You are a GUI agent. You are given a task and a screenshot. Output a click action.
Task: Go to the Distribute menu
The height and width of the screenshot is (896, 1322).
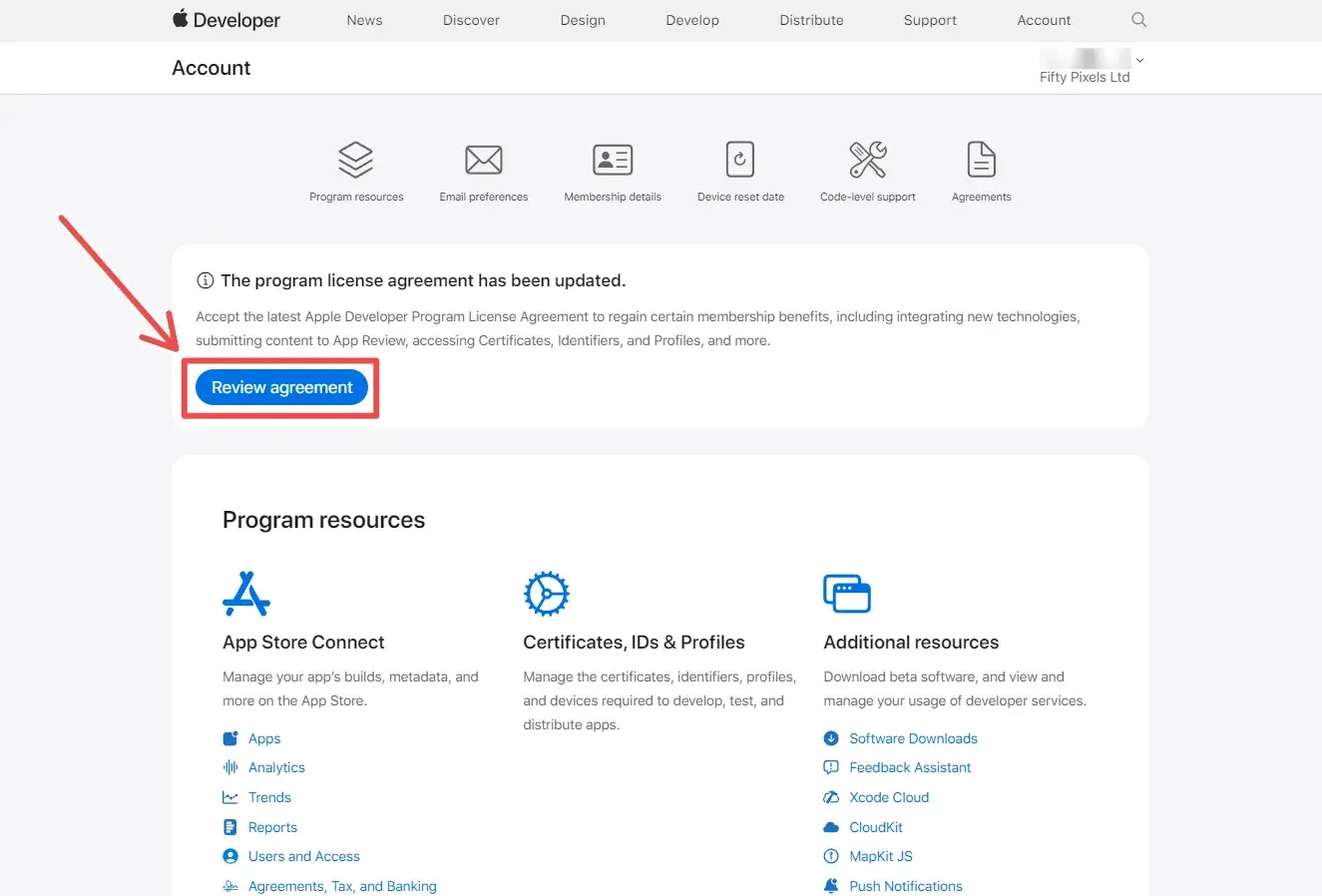(811, 20)
